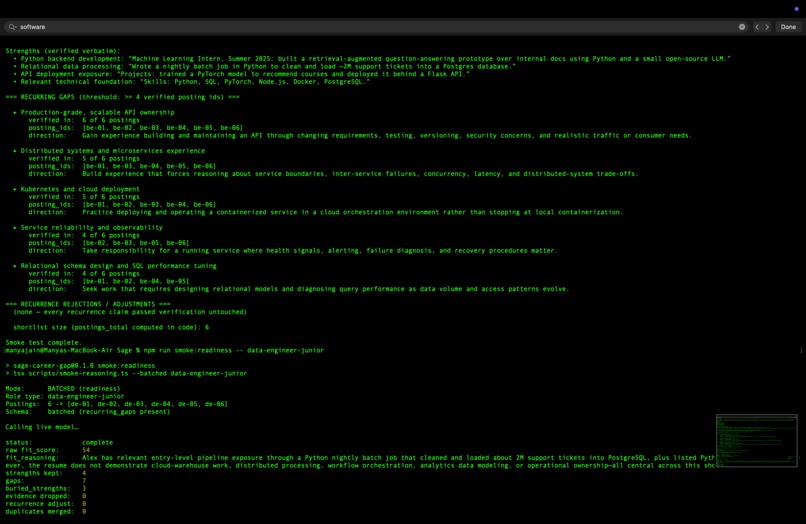Click the 'Postings: 6 -> [de-01' line
The height and width of the screenshot is (524, 806).
click(116, 404)
